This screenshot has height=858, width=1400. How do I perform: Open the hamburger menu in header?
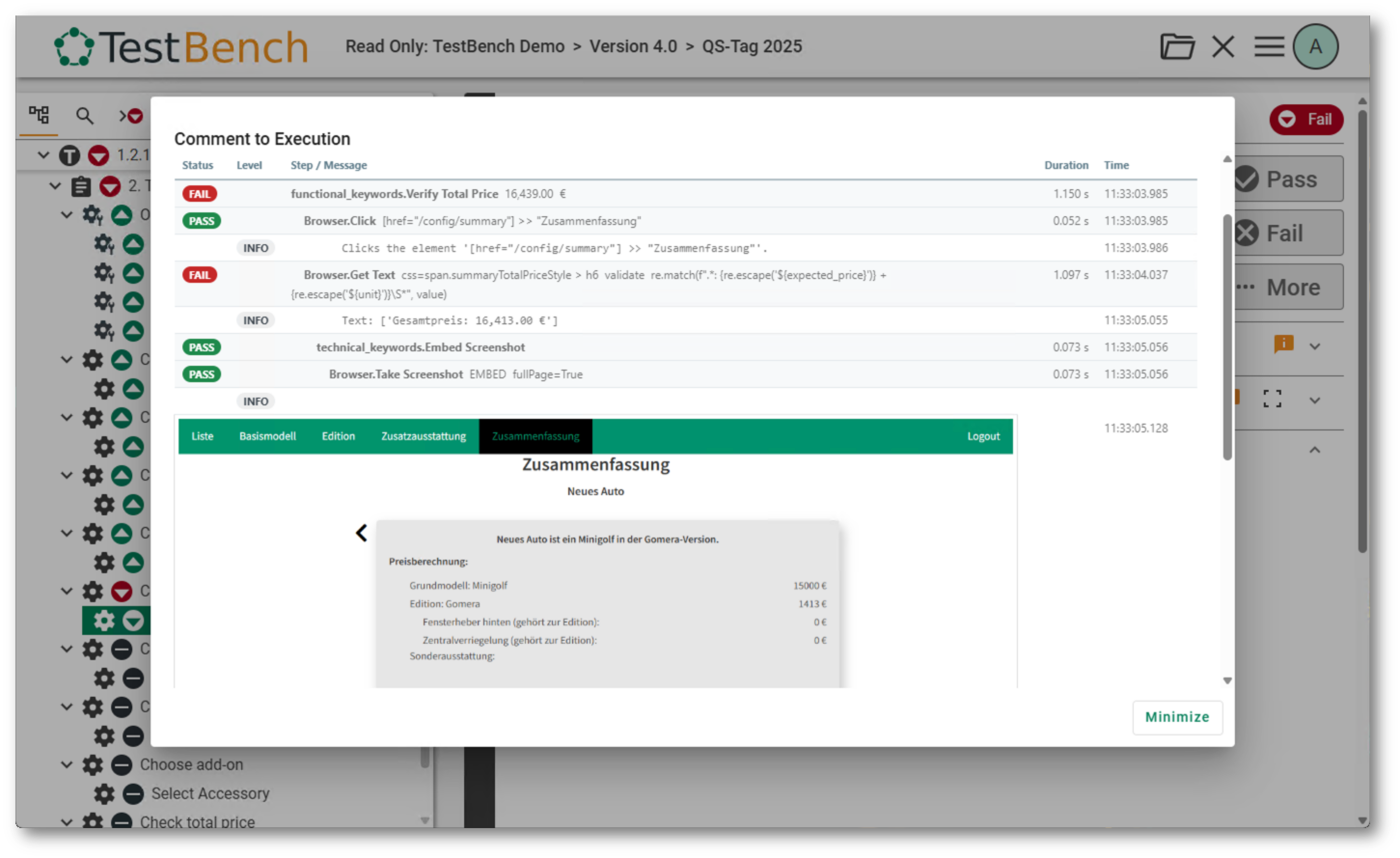point(1269,46)
